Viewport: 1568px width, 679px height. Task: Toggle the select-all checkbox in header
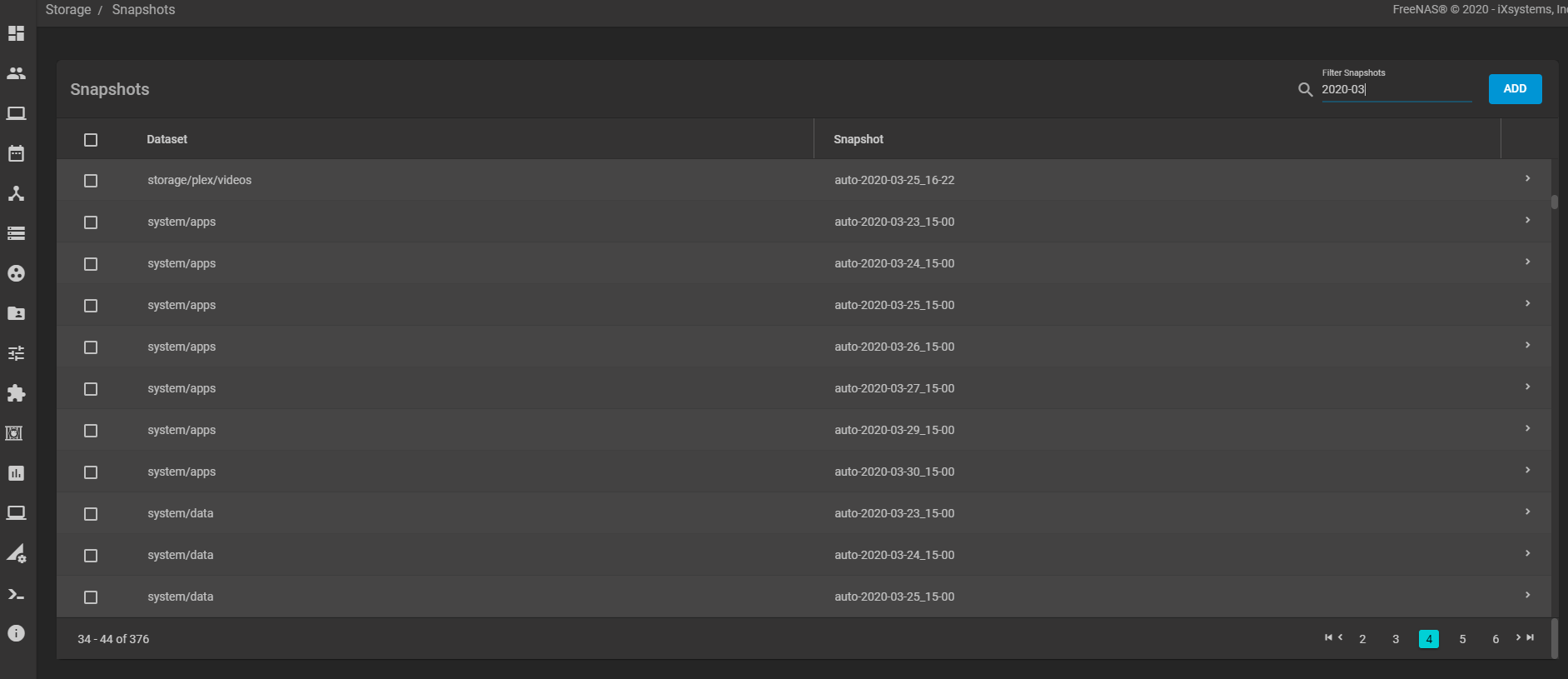91,140
